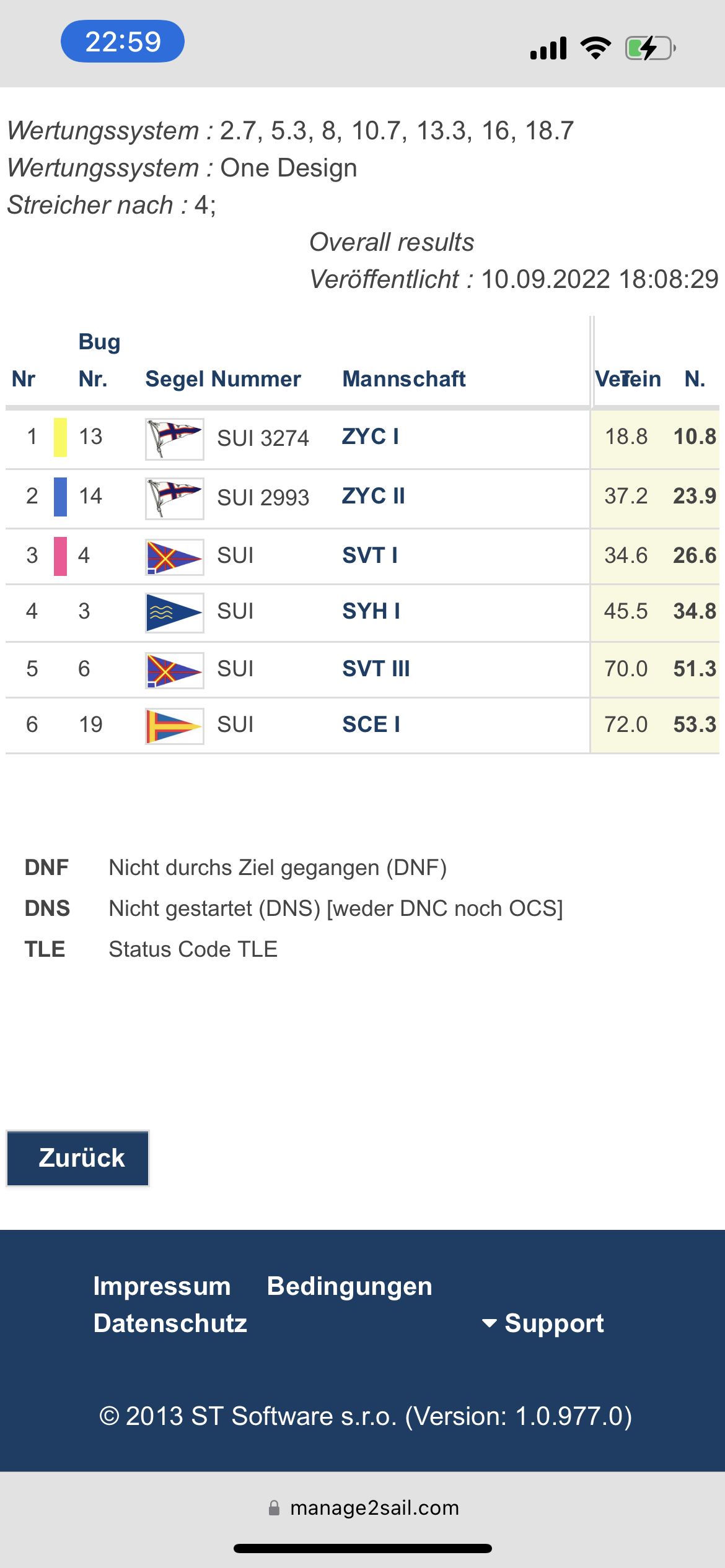Open the Impressum footer link
This screenshot has width=725, height=1568.
point(162,1286)
